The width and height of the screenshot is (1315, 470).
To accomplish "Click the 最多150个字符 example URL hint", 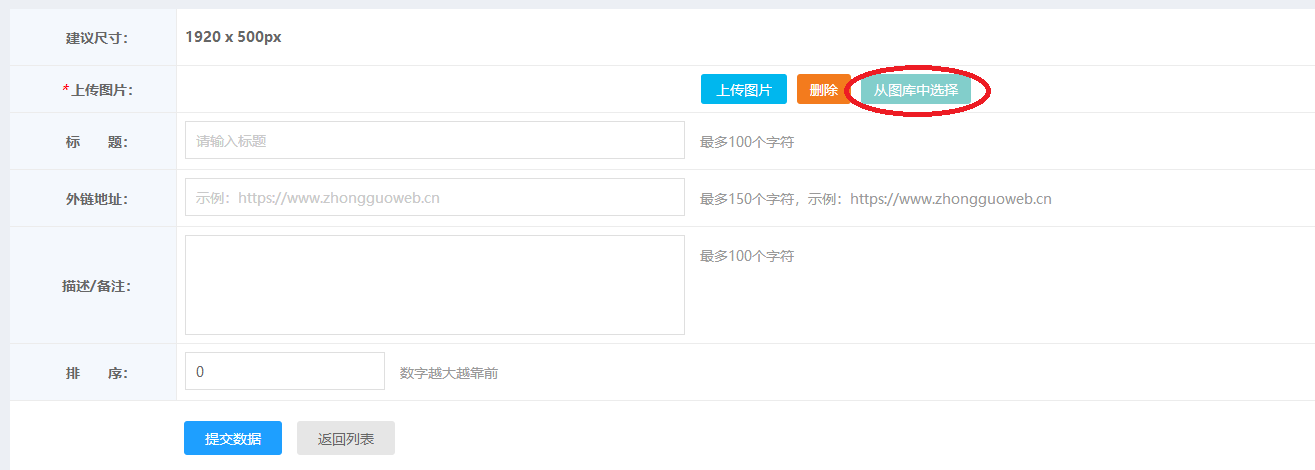I will point(875,199).
